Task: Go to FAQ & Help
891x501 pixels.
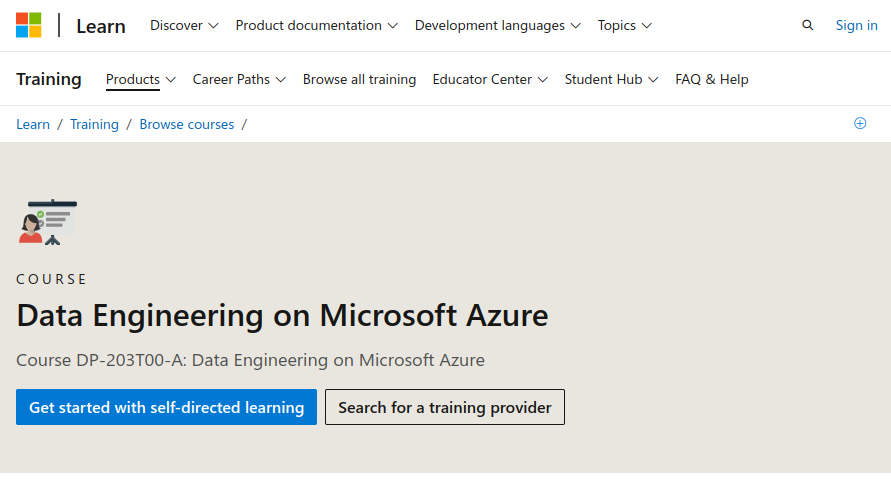Action: point(712,79)
